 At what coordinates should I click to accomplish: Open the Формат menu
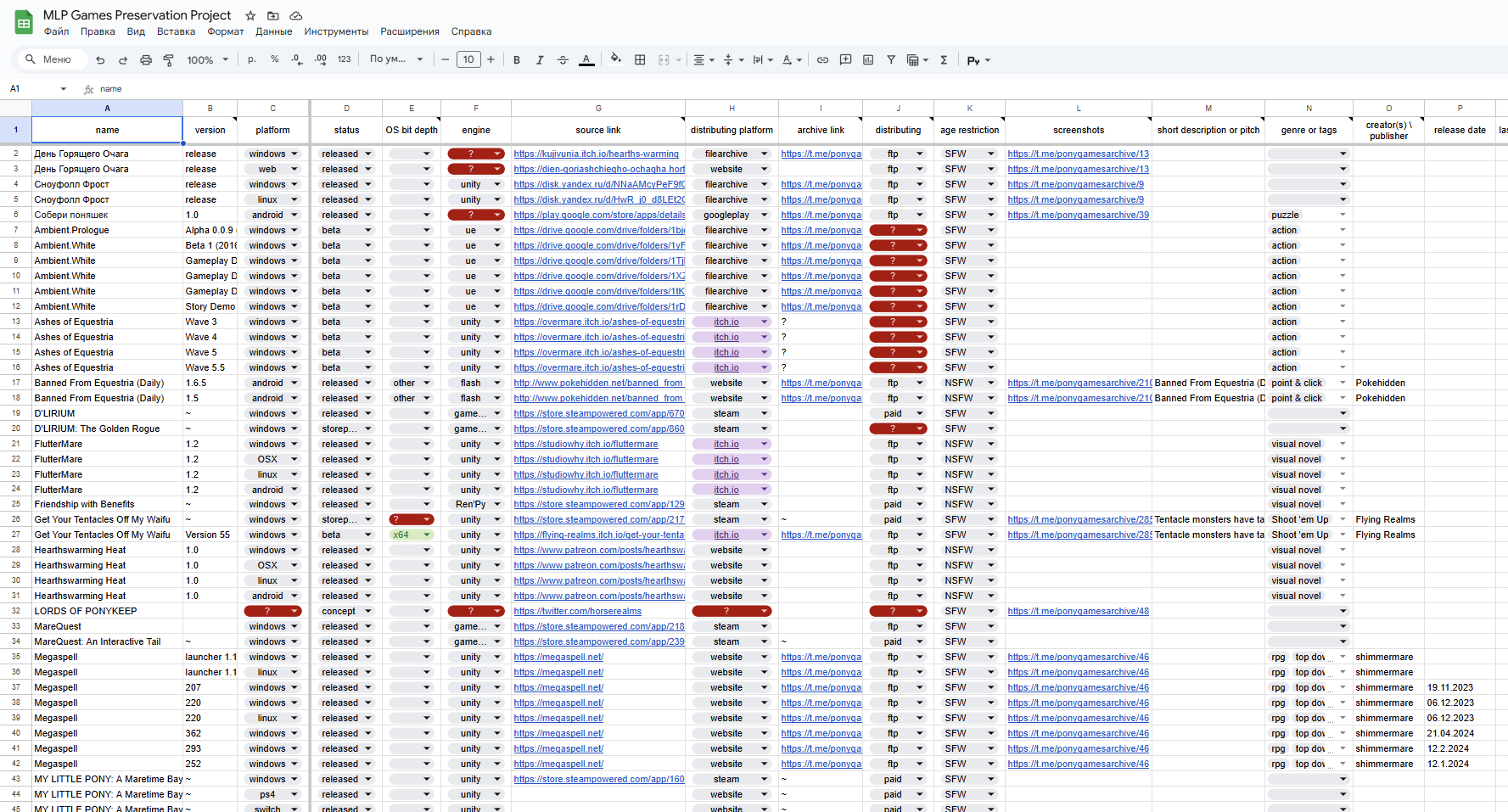point(226,31)
